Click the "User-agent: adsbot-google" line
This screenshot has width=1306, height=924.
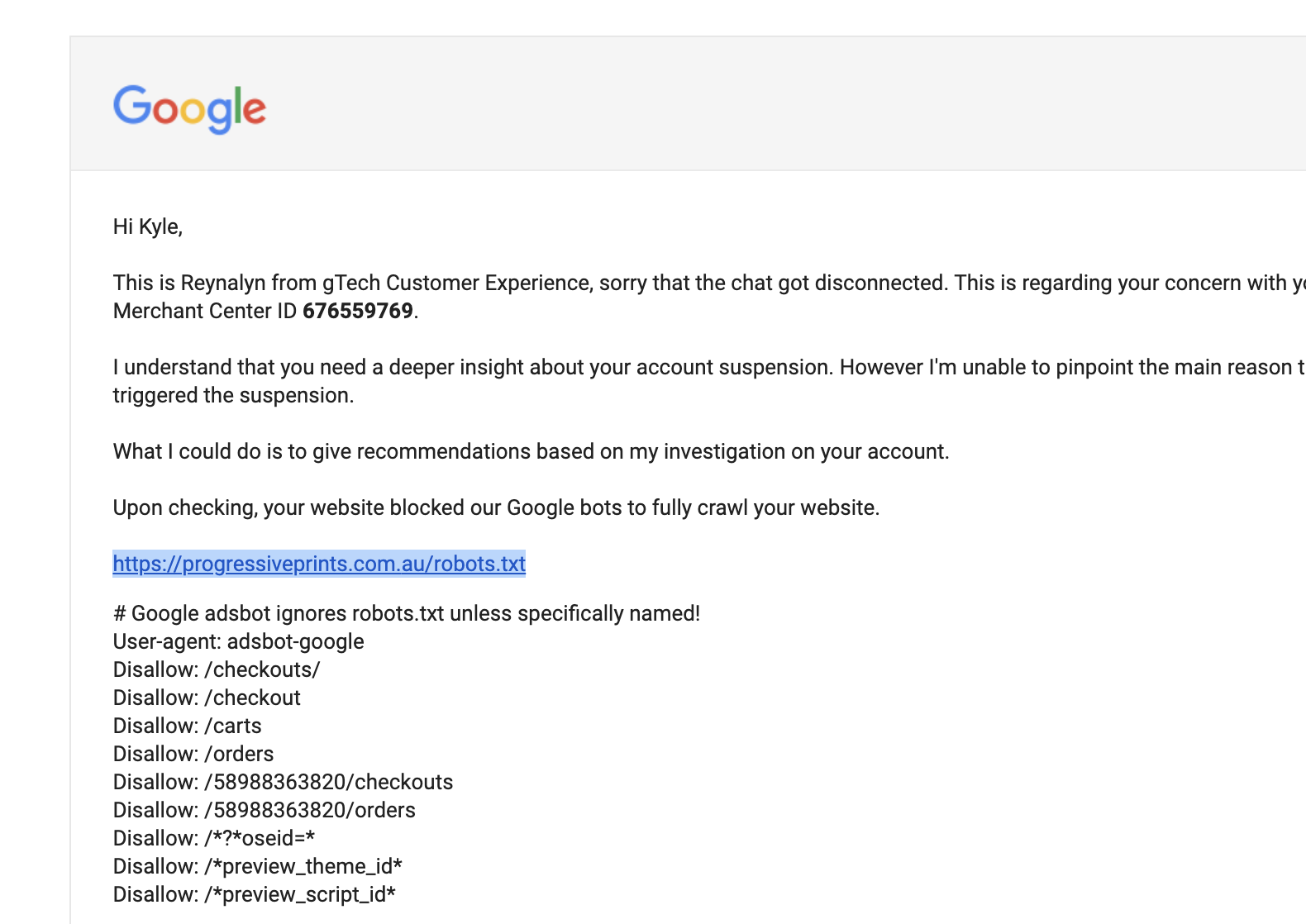[238, 641]
